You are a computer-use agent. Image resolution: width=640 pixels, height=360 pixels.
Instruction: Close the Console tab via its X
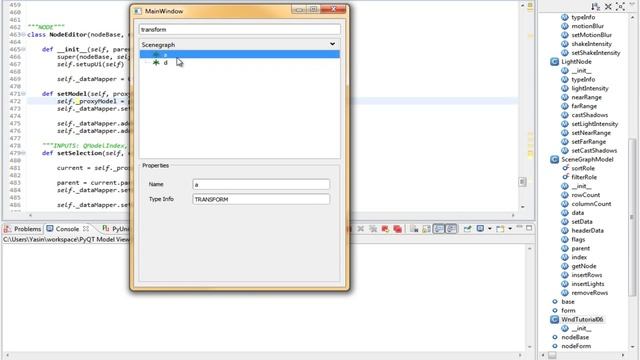pyautogui.click(x=86, y=229)
